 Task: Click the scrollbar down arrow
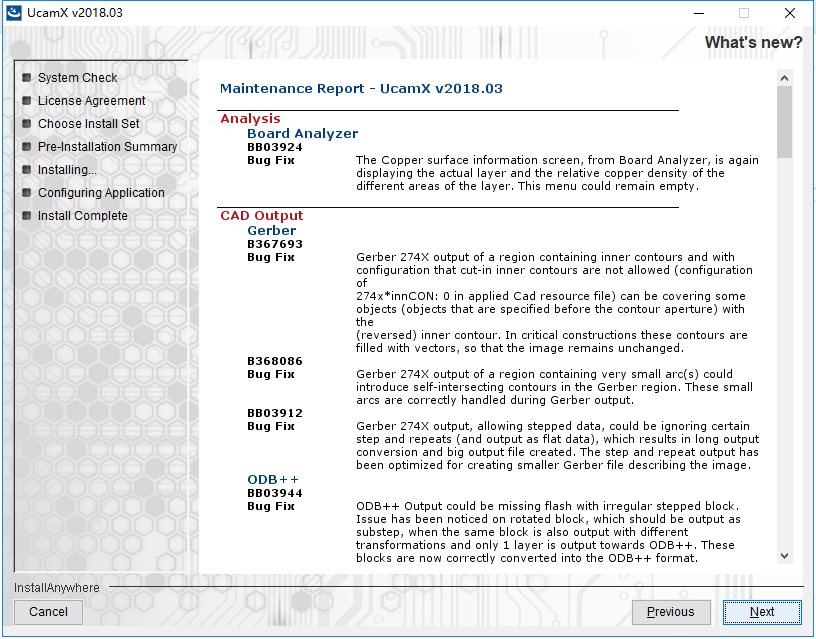784,556
